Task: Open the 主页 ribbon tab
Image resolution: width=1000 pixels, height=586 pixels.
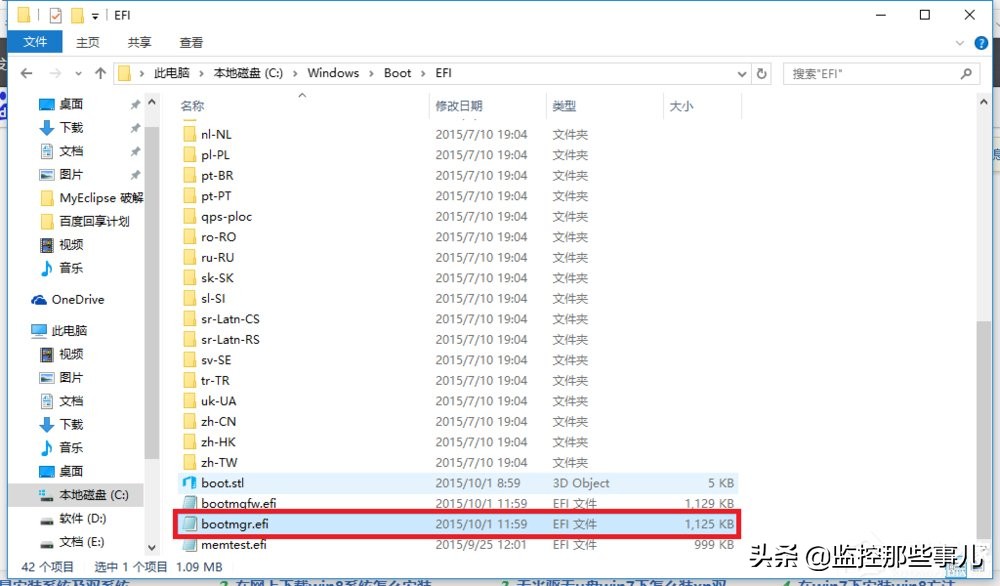Action: tap(89, 42)
